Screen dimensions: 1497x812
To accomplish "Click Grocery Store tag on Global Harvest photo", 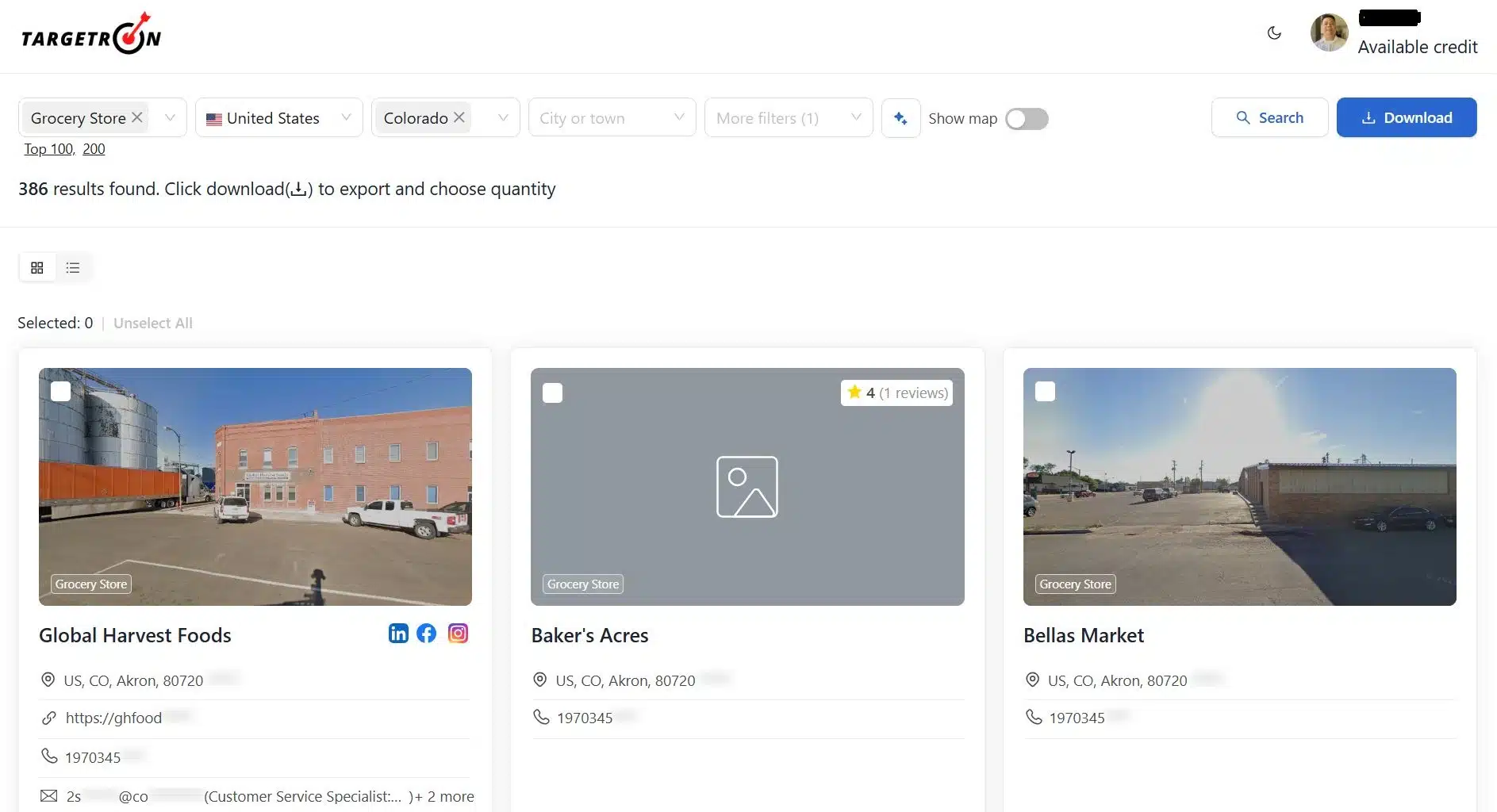I will pos(91,584).
